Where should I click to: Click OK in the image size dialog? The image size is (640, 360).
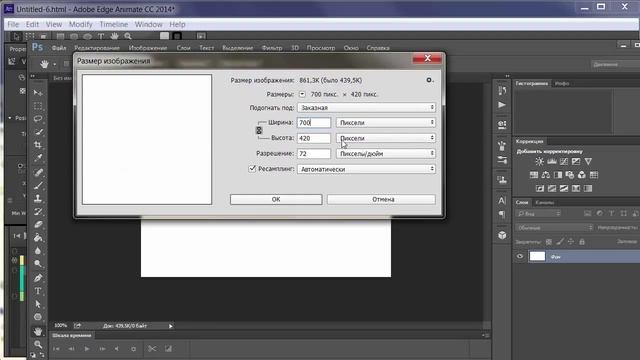[276, 199]
